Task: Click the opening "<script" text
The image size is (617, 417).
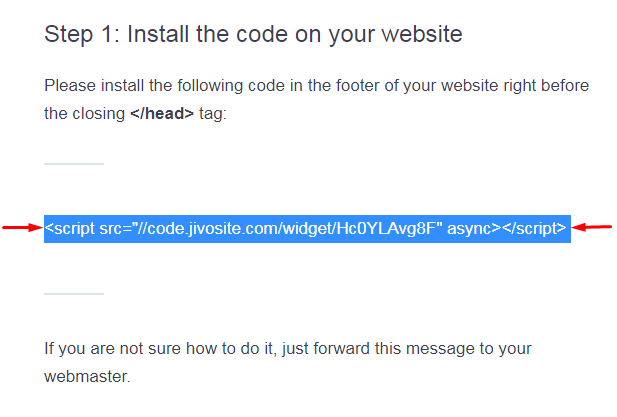Action: coord(69,228)
